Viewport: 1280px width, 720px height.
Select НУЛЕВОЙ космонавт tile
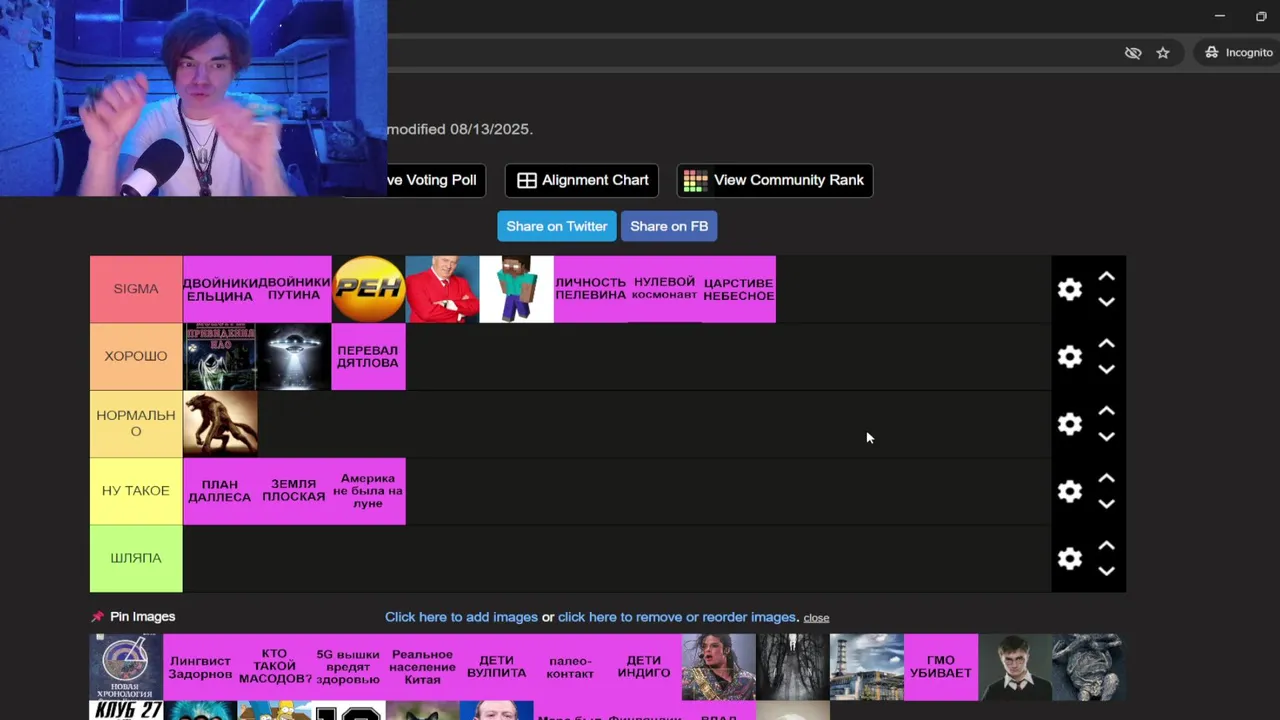[664, 289]
